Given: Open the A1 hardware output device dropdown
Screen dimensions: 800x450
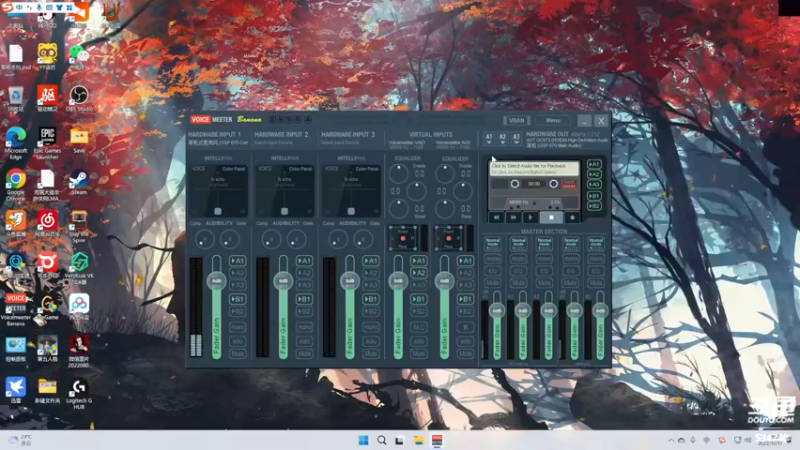Looking at the screenshot, I should (489, 139).
